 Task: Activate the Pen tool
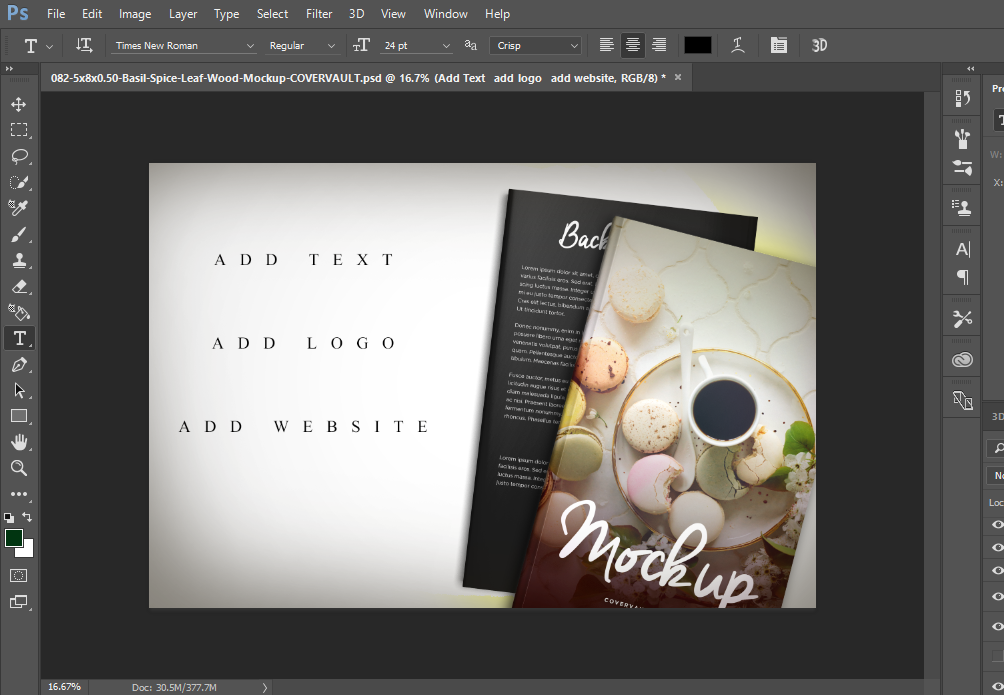point(19,364)
